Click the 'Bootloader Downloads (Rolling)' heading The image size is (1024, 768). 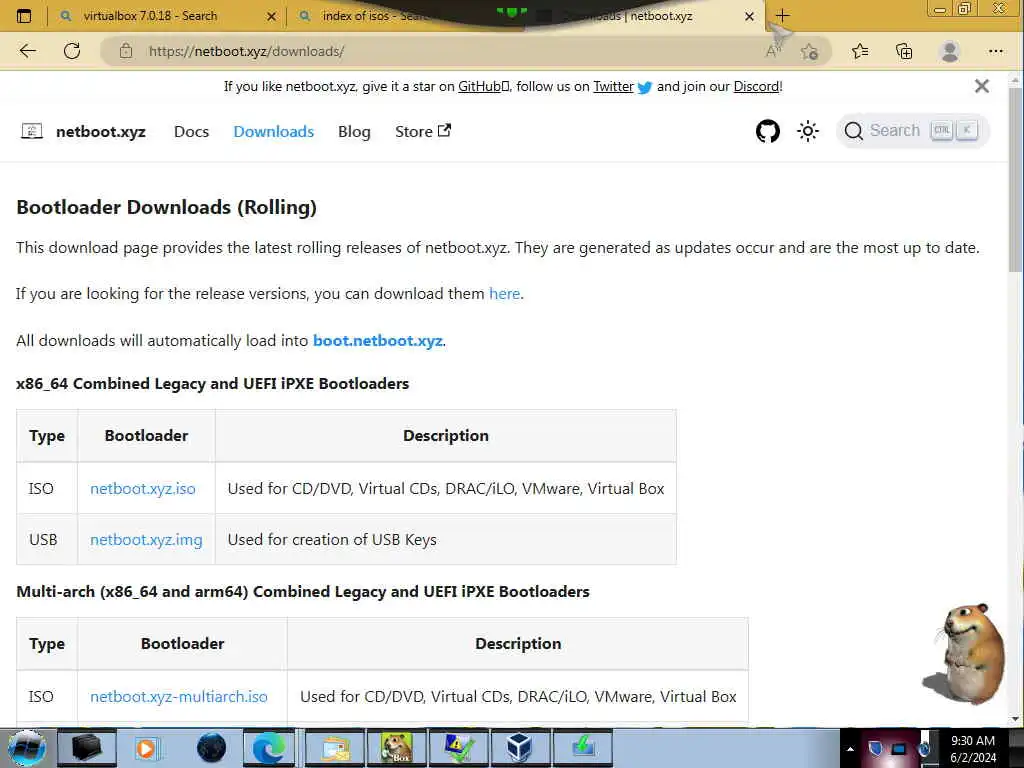coord(167,208)
